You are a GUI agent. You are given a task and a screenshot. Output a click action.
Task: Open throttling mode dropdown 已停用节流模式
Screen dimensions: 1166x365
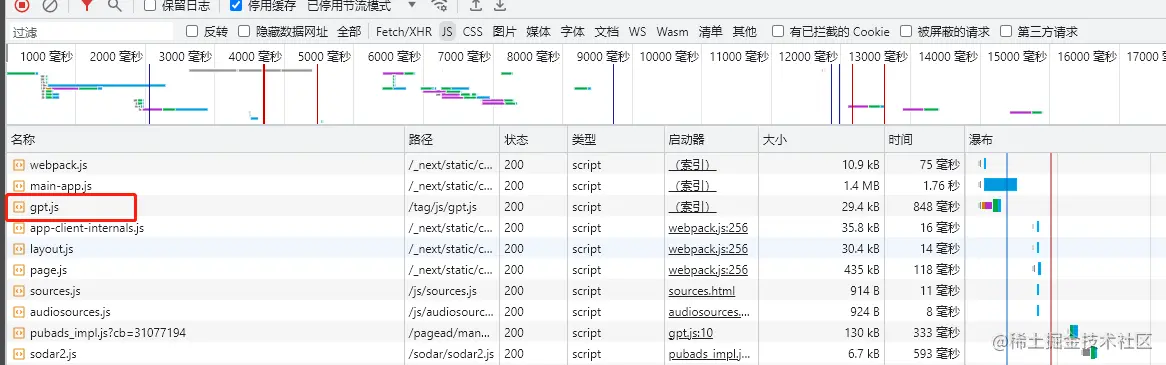361,5
